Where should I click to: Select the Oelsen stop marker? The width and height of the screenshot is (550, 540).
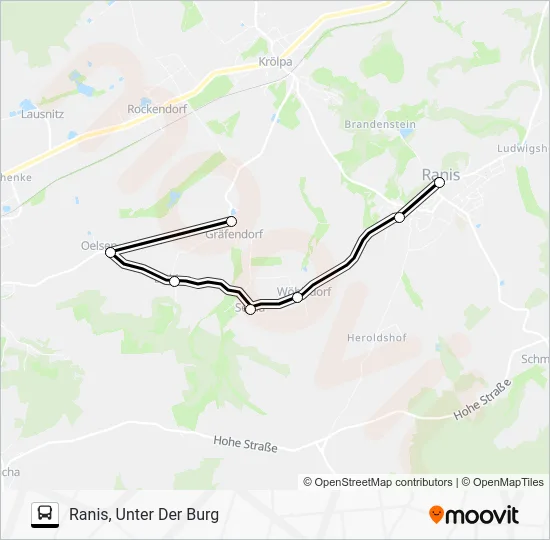pyautogui.click(x=110, y=252)
